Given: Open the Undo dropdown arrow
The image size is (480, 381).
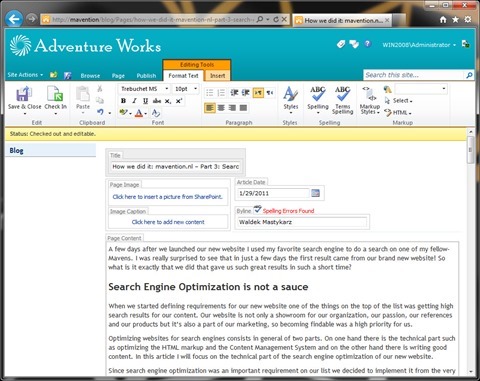Looking at the screenshot, I should (110, 113).
